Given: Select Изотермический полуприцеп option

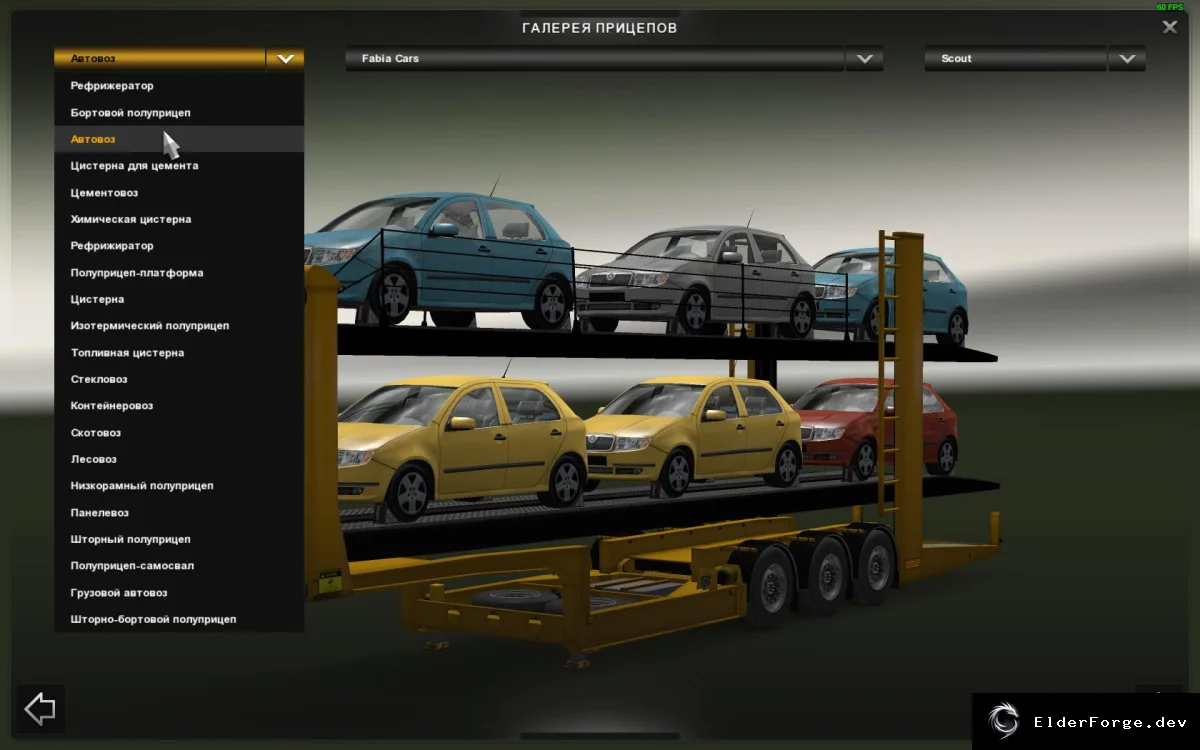Looking at the screenshot, I should pos(179,326).
